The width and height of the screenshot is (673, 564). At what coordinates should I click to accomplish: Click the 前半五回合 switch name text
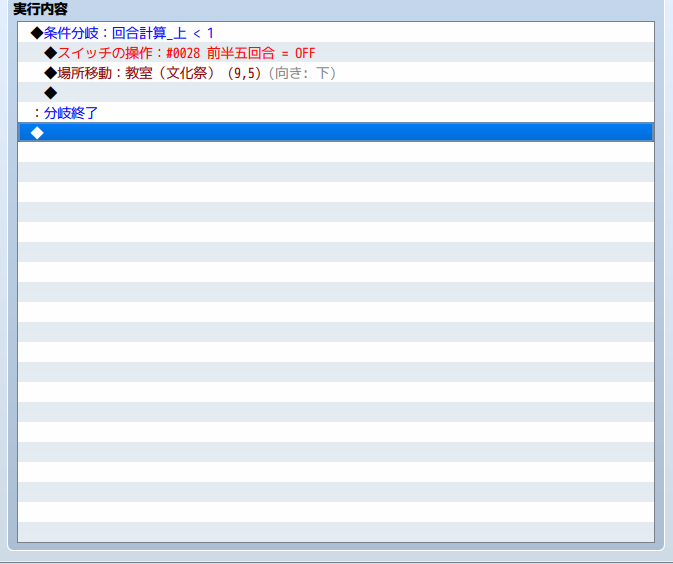coord(241,53)
